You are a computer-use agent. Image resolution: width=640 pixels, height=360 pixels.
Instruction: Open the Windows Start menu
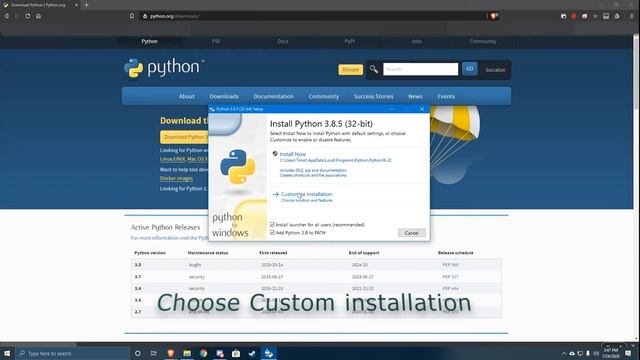(x=7, y=353)
